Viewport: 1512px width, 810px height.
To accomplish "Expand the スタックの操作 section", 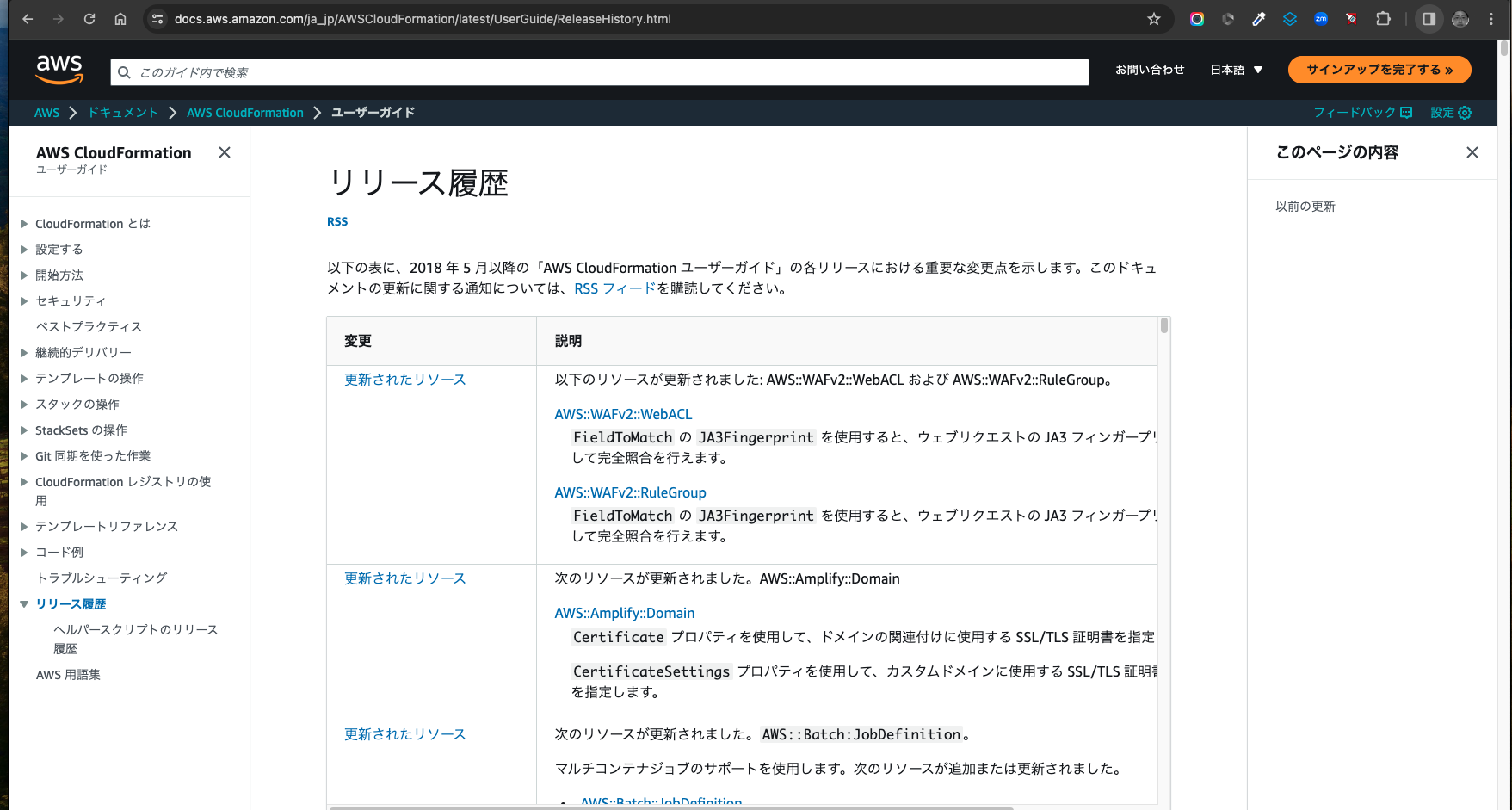I will pos(24,405).
